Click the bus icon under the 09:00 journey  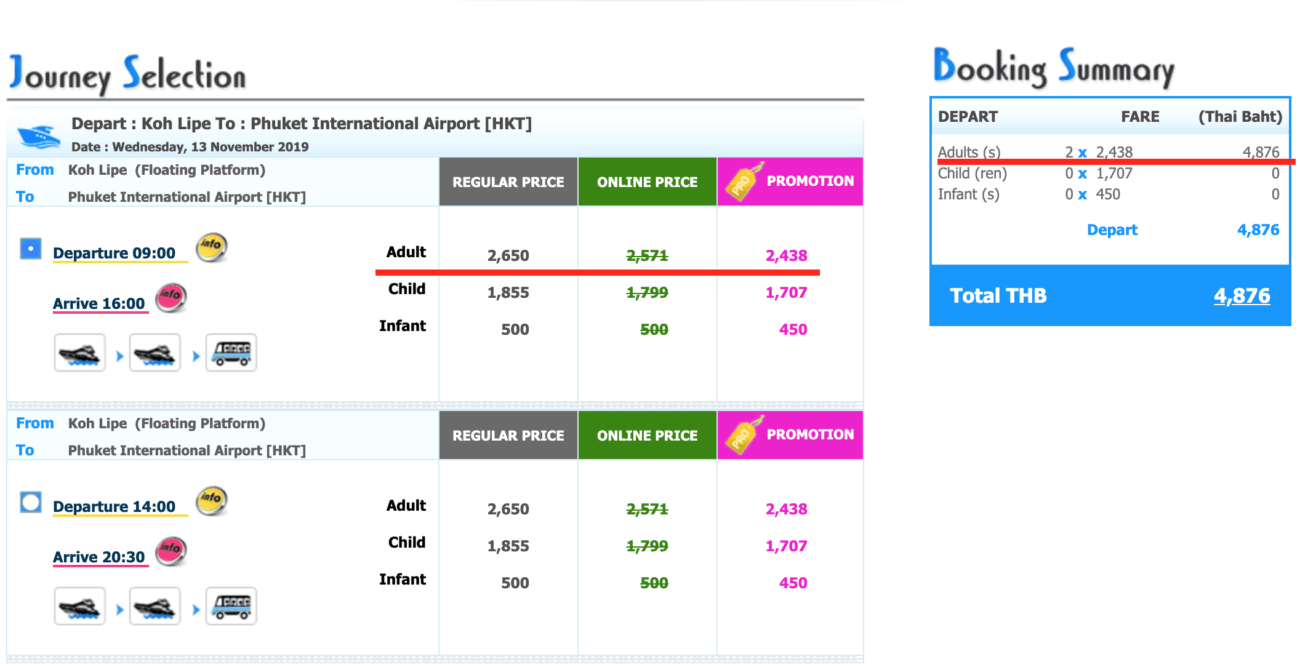(x=231, y=353)
